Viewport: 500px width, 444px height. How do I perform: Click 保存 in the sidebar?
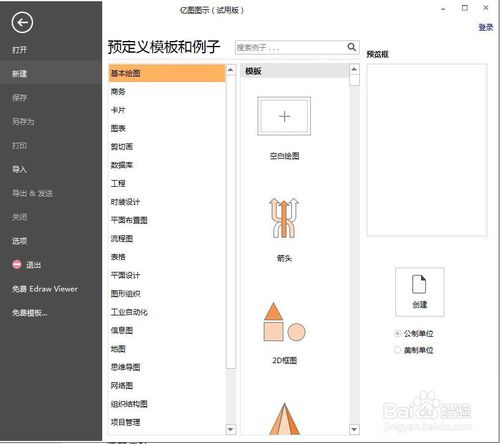(x=20, y=98)
